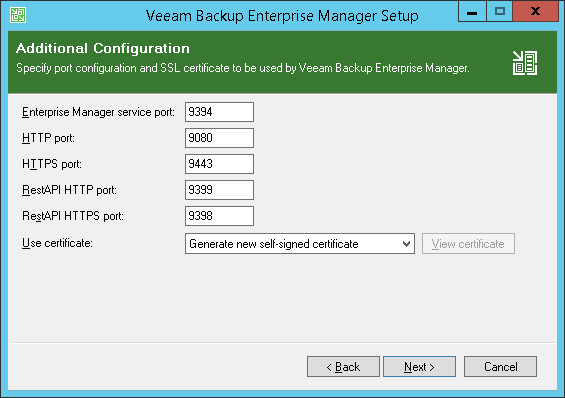Viewport: 565px width, 398px height.
Task: Click the Veeam application icon in title bar
Action: tap(18, 15)
